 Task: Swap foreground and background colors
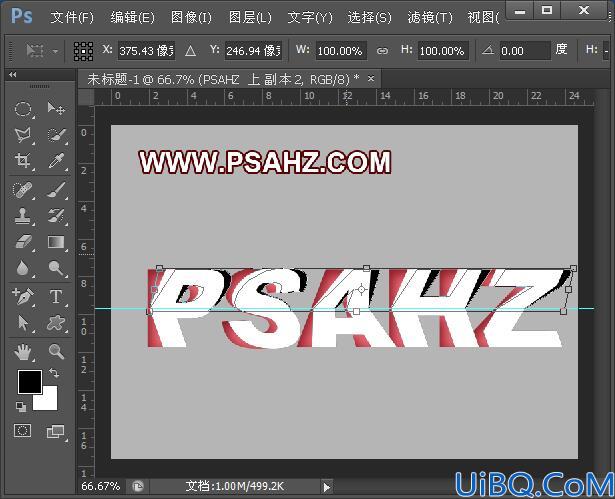(x=54, y=373)
